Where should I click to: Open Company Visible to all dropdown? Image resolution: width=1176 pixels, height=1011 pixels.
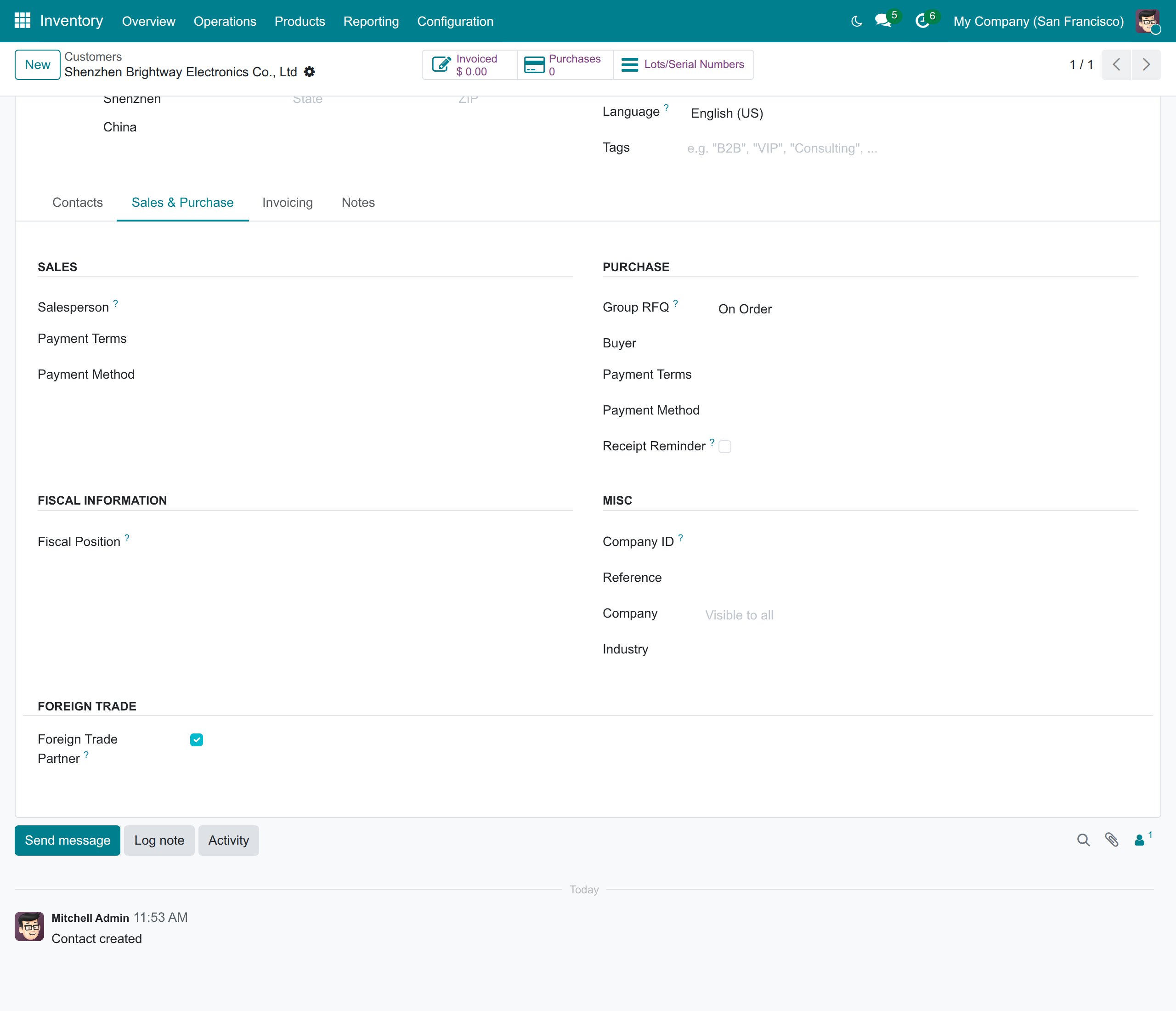pyautogui.click(x=921, y=615)
